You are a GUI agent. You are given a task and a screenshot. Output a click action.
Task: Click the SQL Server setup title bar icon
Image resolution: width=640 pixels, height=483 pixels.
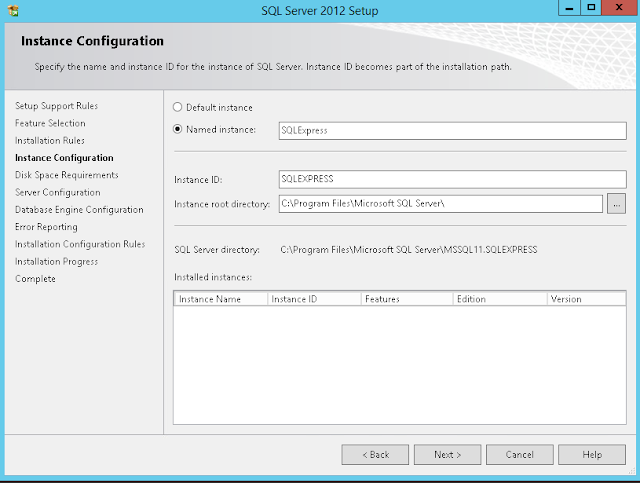pos(13,11)
